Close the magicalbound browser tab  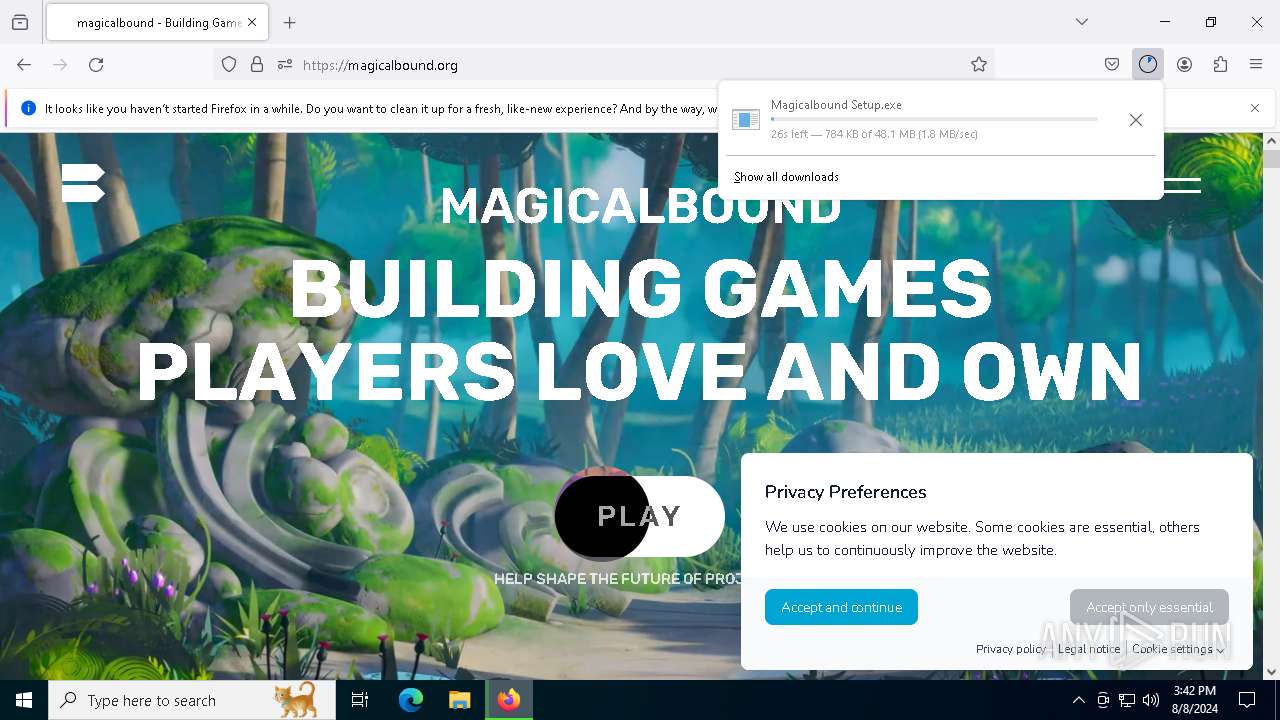coord(252,22)
